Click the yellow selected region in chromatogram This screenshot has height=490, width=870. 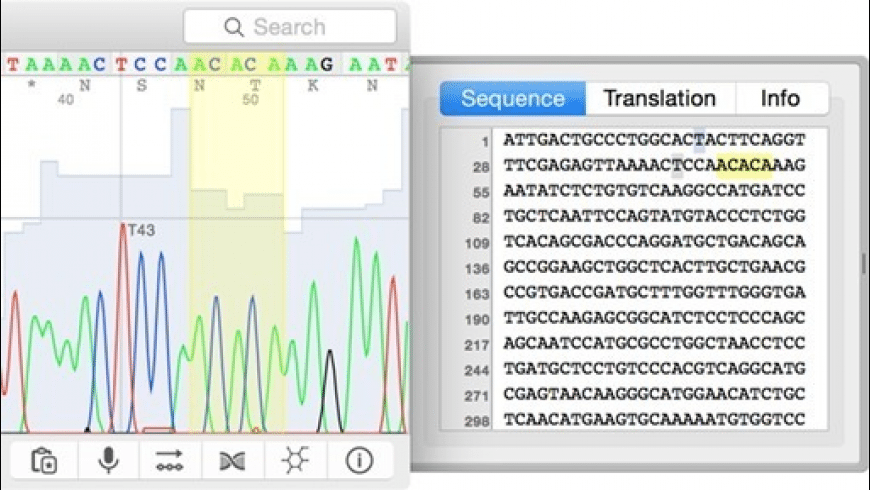pyautogui.click(x=237, y=300)
